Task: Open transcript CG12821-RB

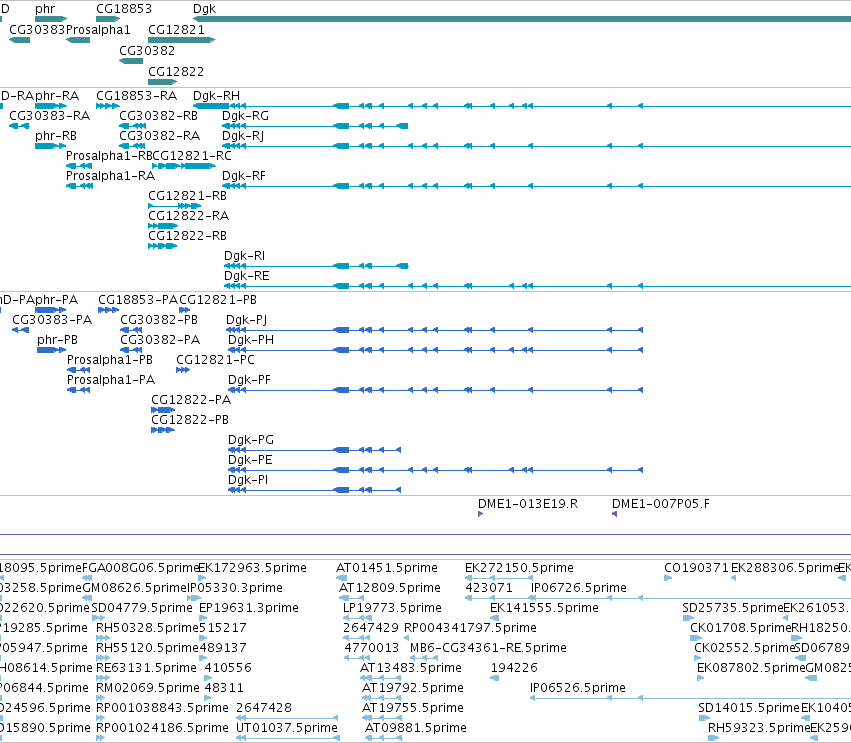Action: coord(175,206)
